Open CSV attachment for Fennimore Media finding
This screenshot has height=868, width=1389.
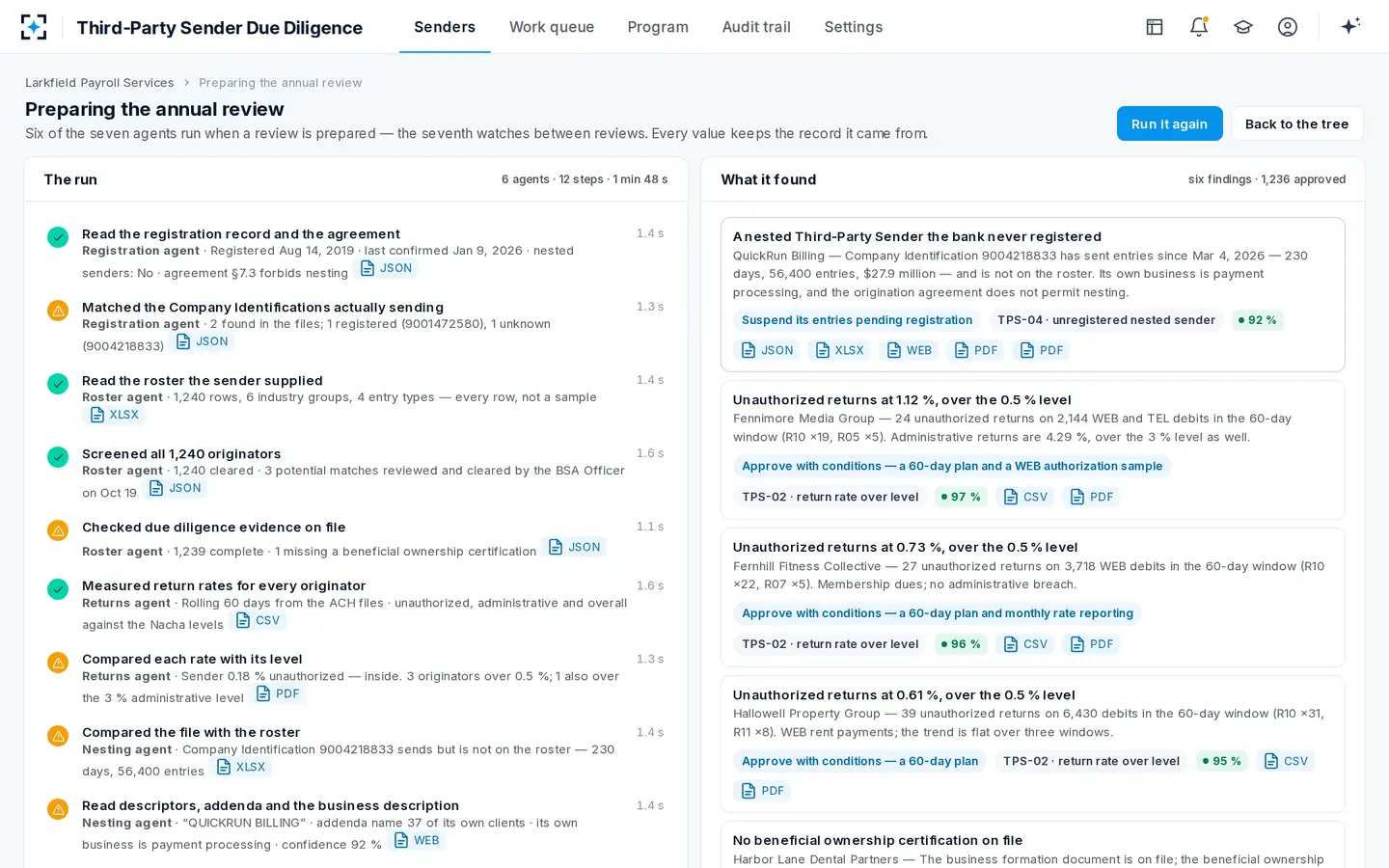[x=1025, y=497]
